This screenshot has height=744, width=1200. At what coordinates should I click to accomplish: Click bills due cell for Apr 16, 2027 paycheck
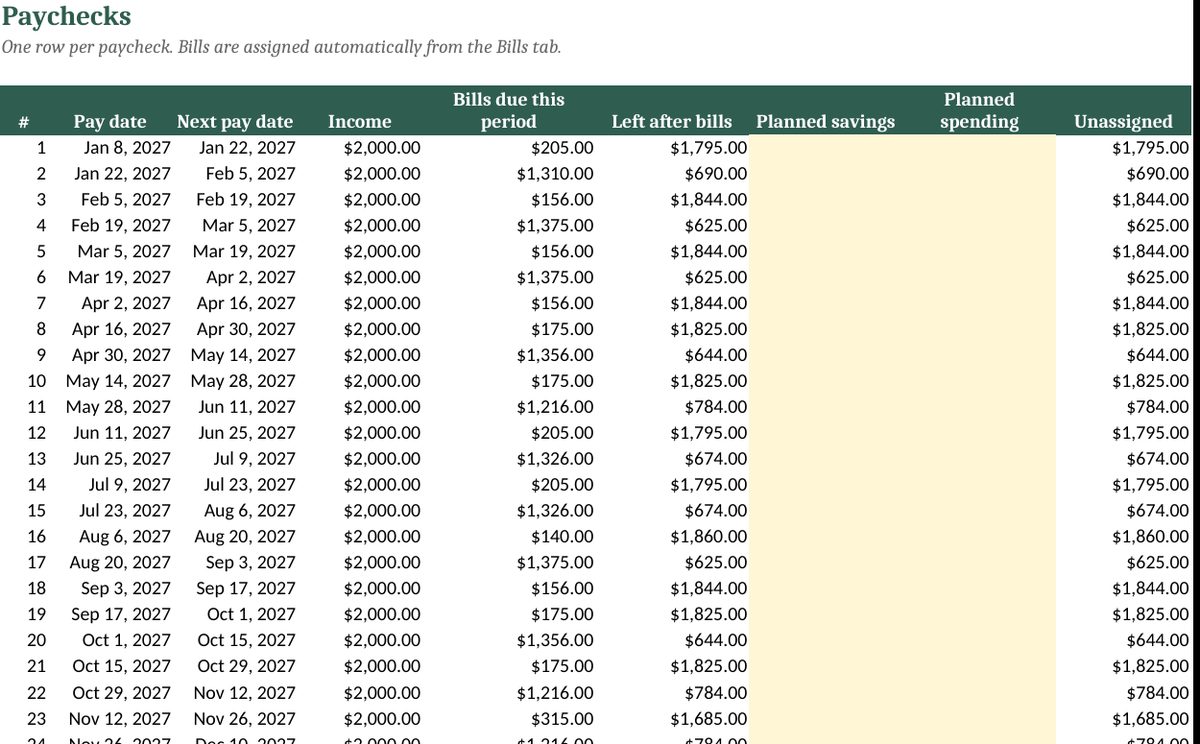click(562, 329)
